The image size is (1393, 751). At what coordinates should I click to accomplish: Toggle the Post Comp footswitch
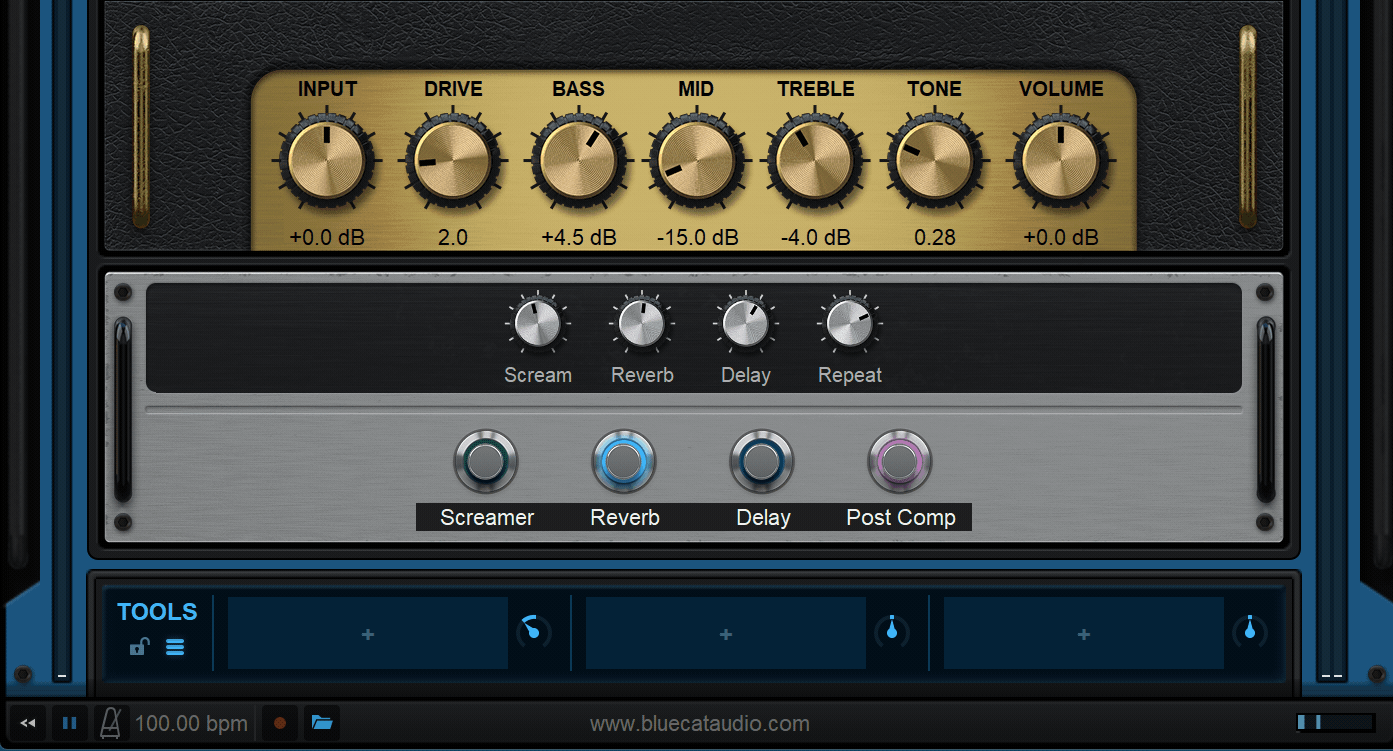pos(900,462)
